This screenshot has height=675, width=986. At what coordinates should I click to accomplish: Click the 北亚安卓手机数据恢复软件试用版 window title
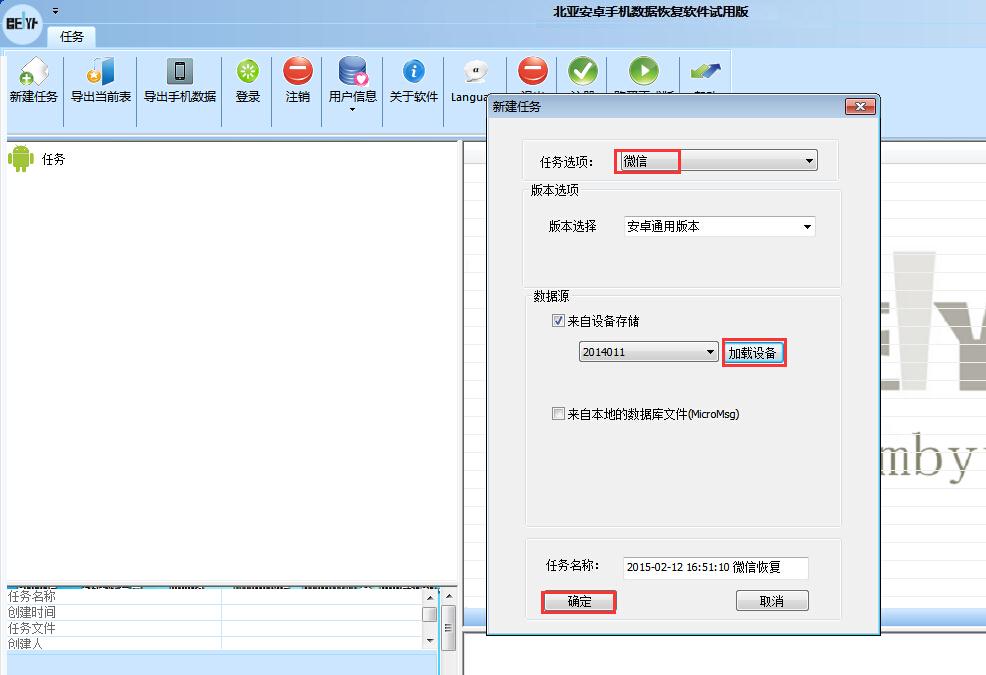point(651,11)
